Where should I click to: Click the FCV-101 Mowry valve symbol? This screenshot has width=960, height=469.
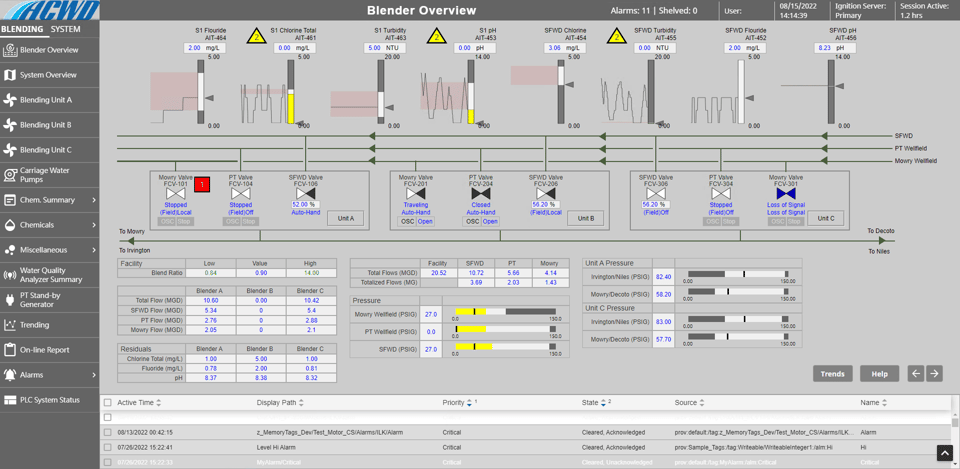(x=176, y=193)
